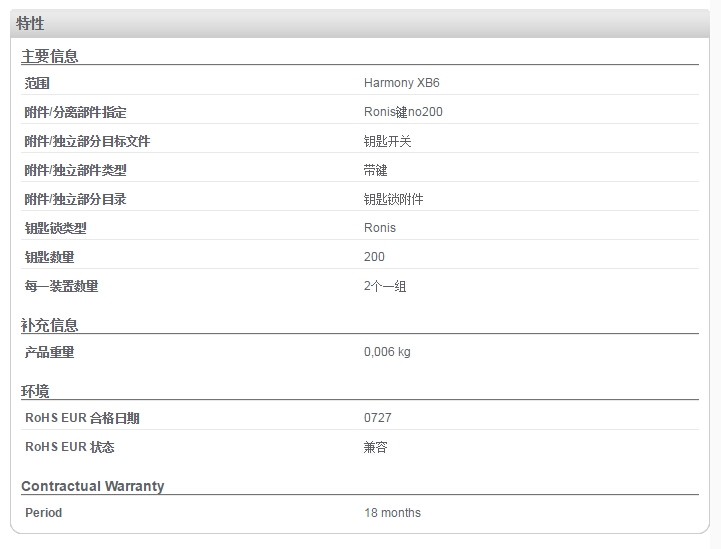The image size is (721, 549).
Task: Click the RoHS EUR 状态 label
Action: [x=70, y=447]
